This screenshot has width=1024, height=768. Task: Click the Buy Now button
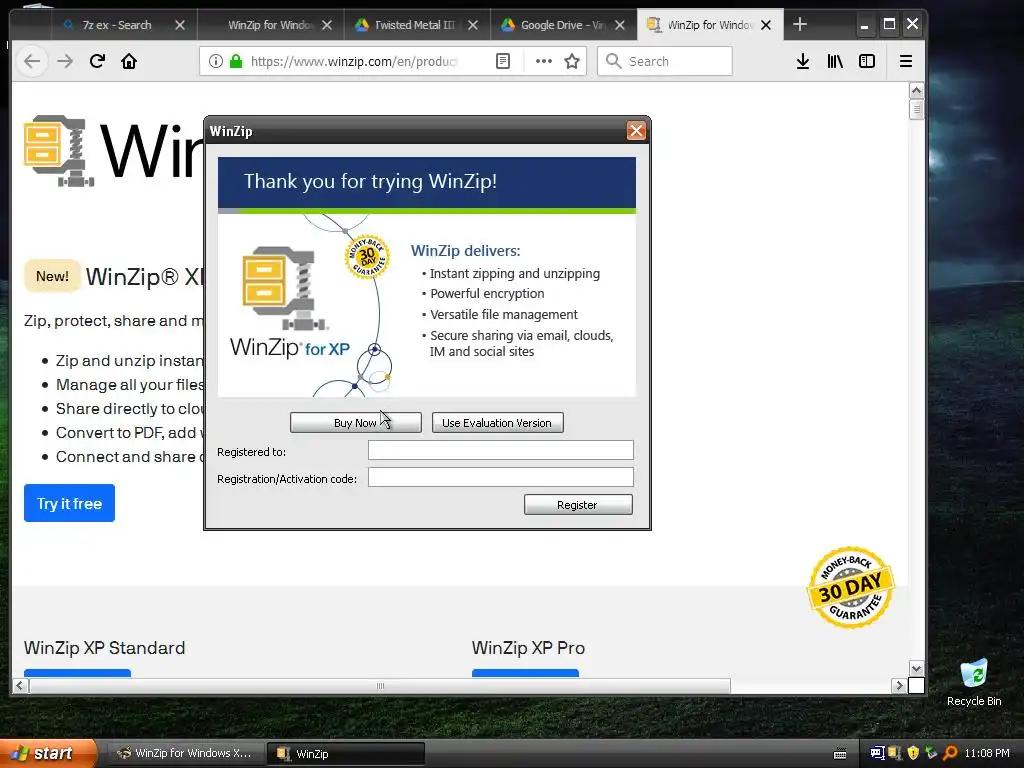pos(355,423)
